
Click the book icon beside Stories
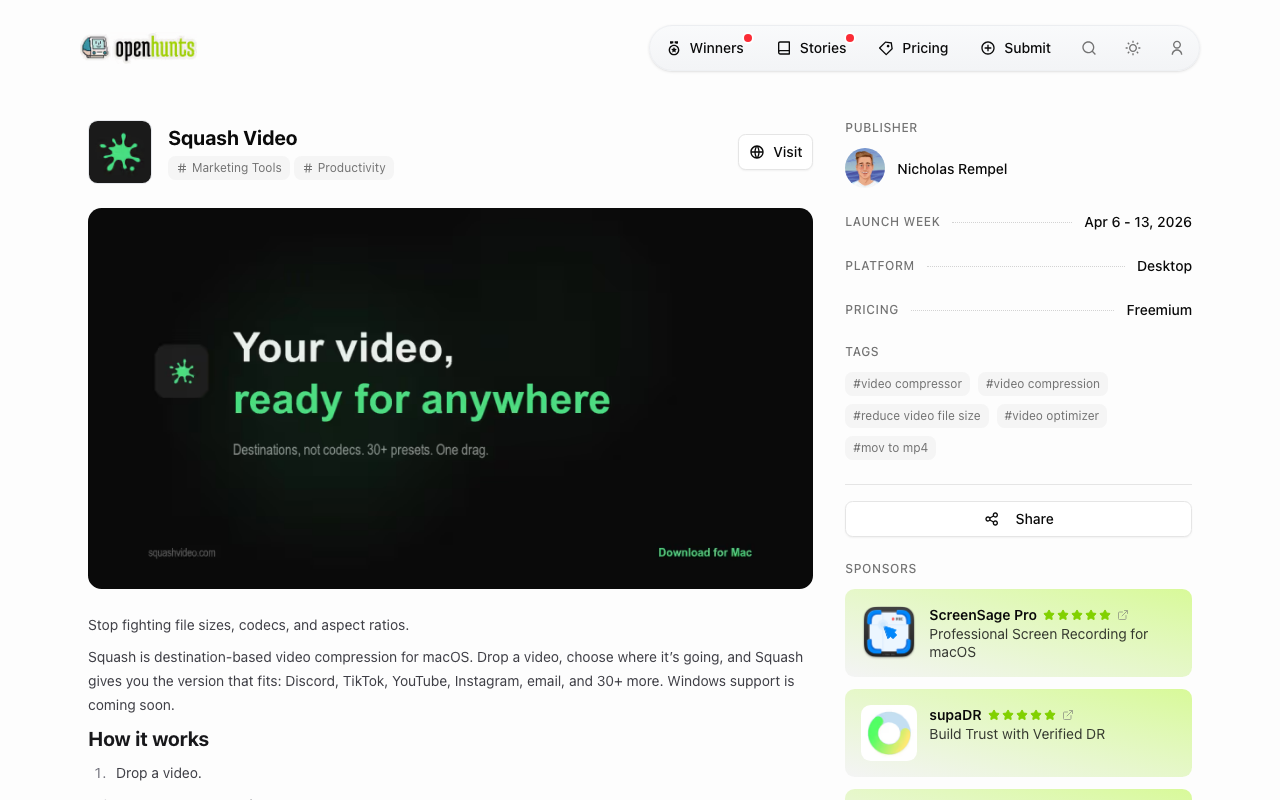pos(784,48)
